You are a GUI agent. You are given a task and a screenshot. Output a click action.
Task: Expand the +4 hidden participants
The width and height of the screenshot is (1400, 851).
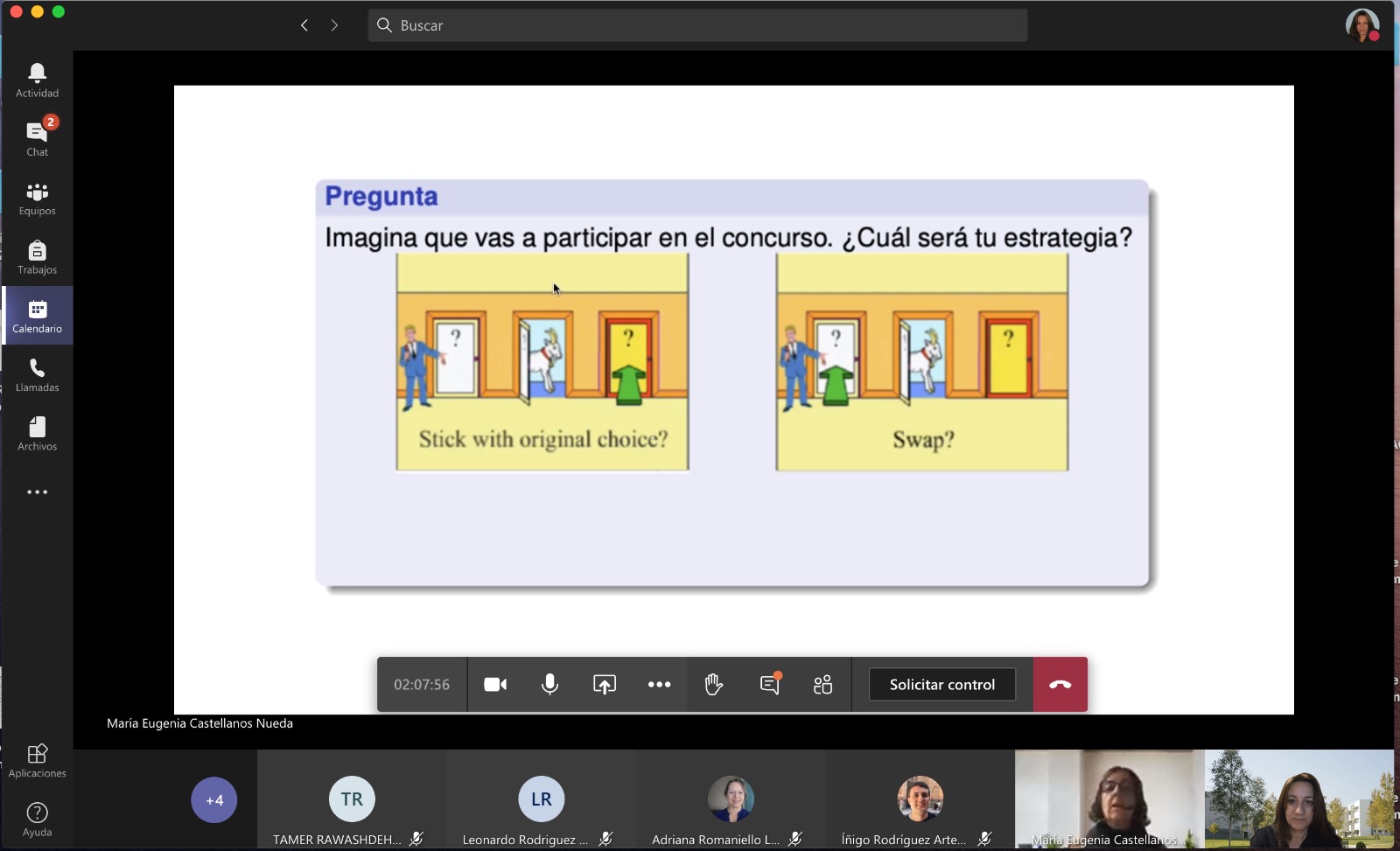pyautogui.click(x=214, y=799)
